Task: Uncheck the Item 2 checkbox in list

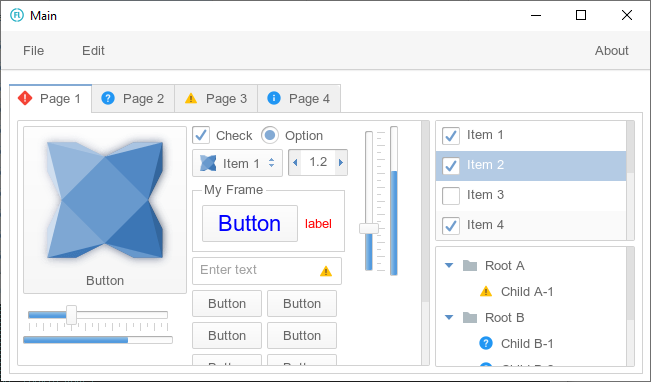Action: (451, 166)
